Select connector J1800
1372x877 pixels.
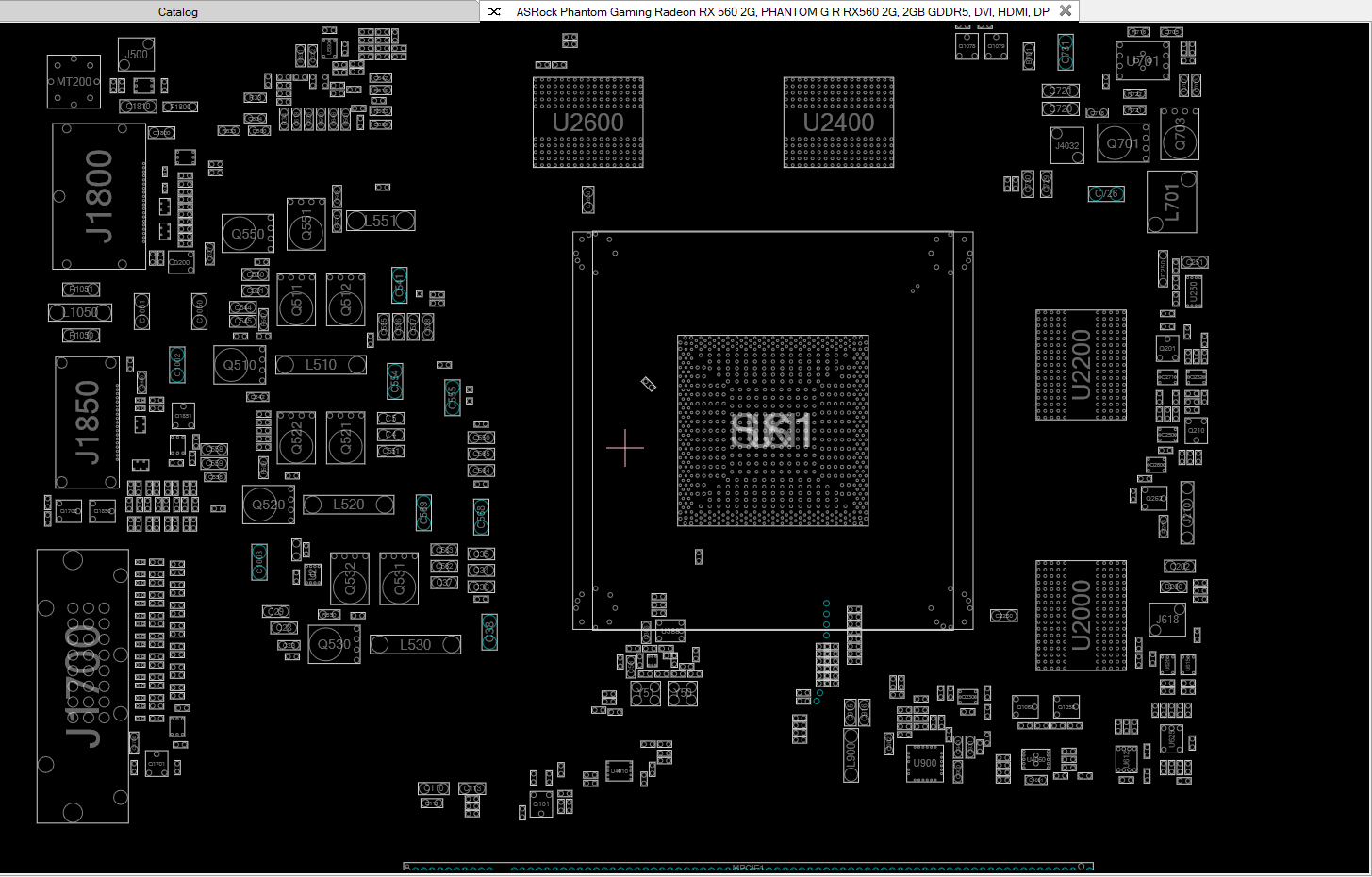(98, 196)
